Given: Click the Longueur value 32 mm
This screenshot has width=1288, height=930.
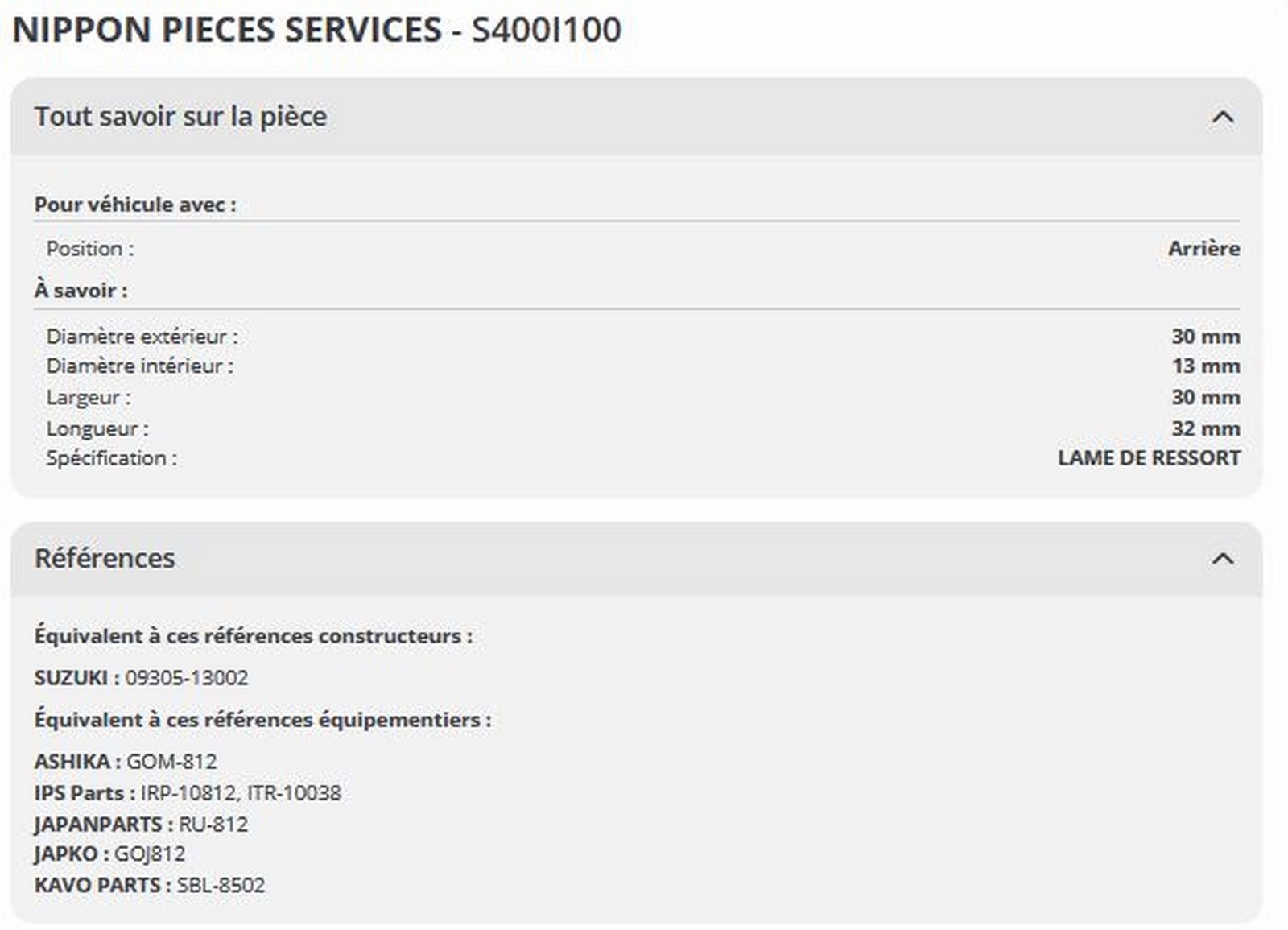Looking at the screenshot, I should (x=1205, y=428).
